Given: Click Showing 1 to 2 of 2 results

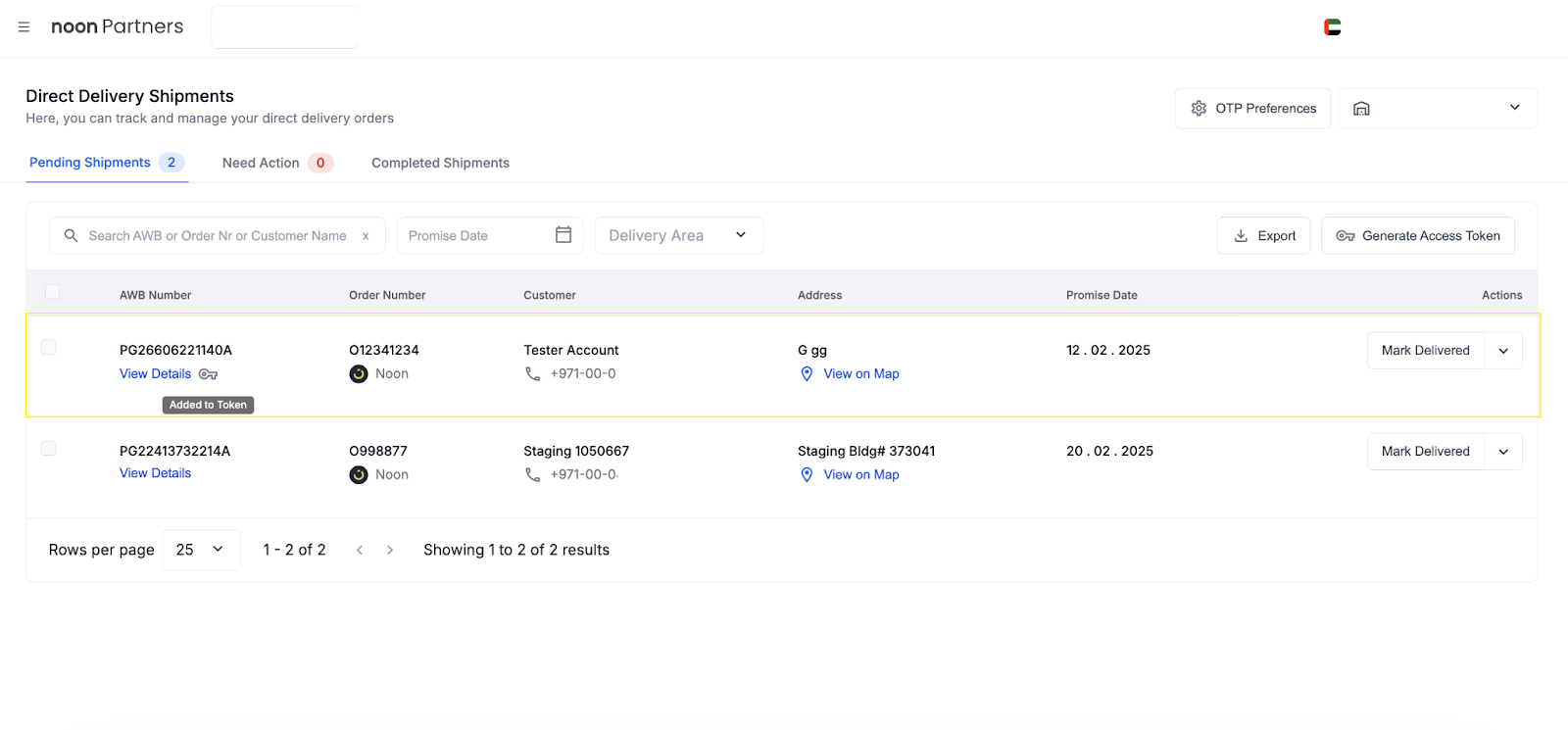Looking at the screenshot, I should click(516, 551).
